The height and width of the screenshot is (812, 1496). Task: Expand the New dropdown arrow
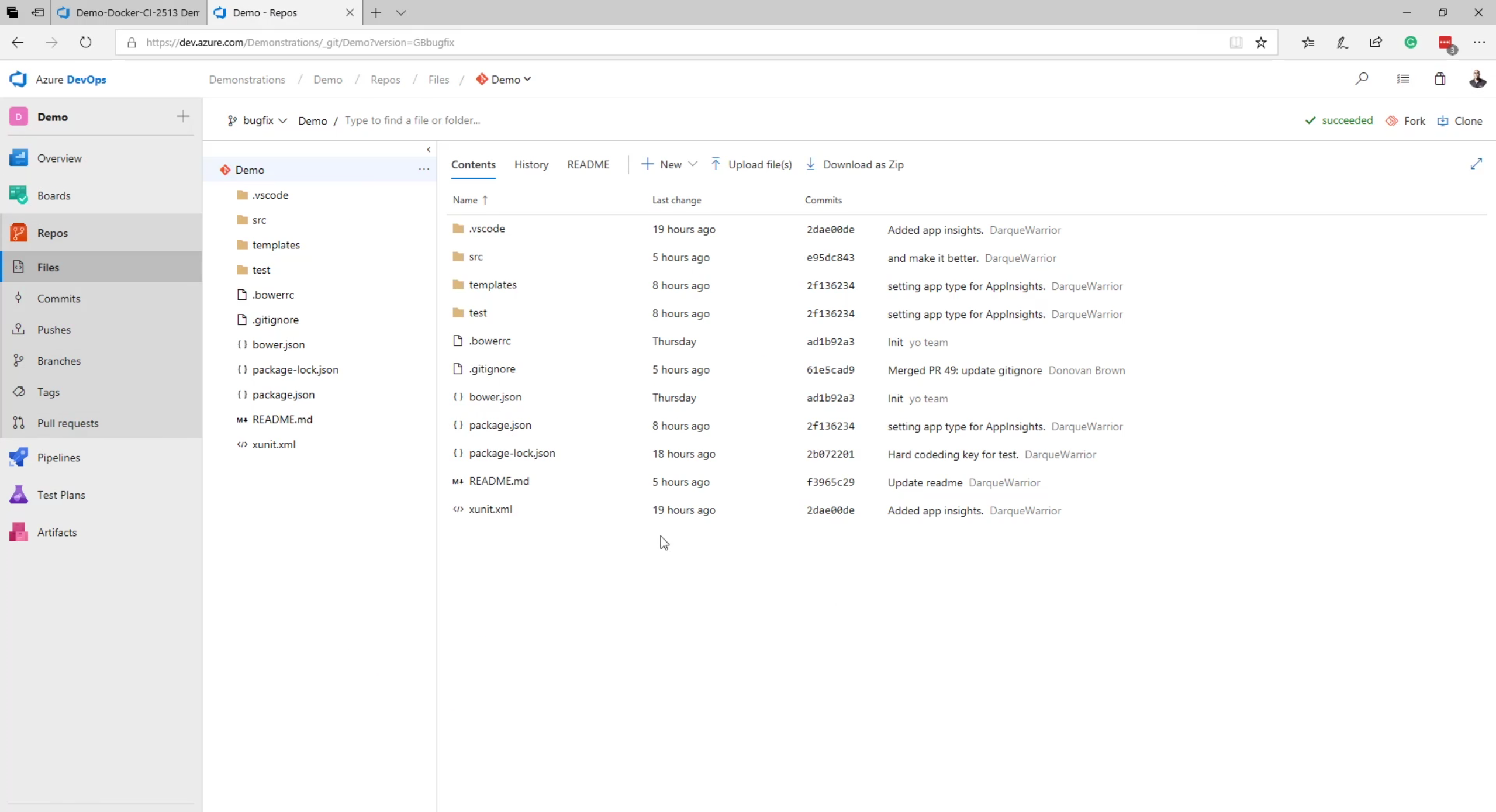tap(693, 164)
